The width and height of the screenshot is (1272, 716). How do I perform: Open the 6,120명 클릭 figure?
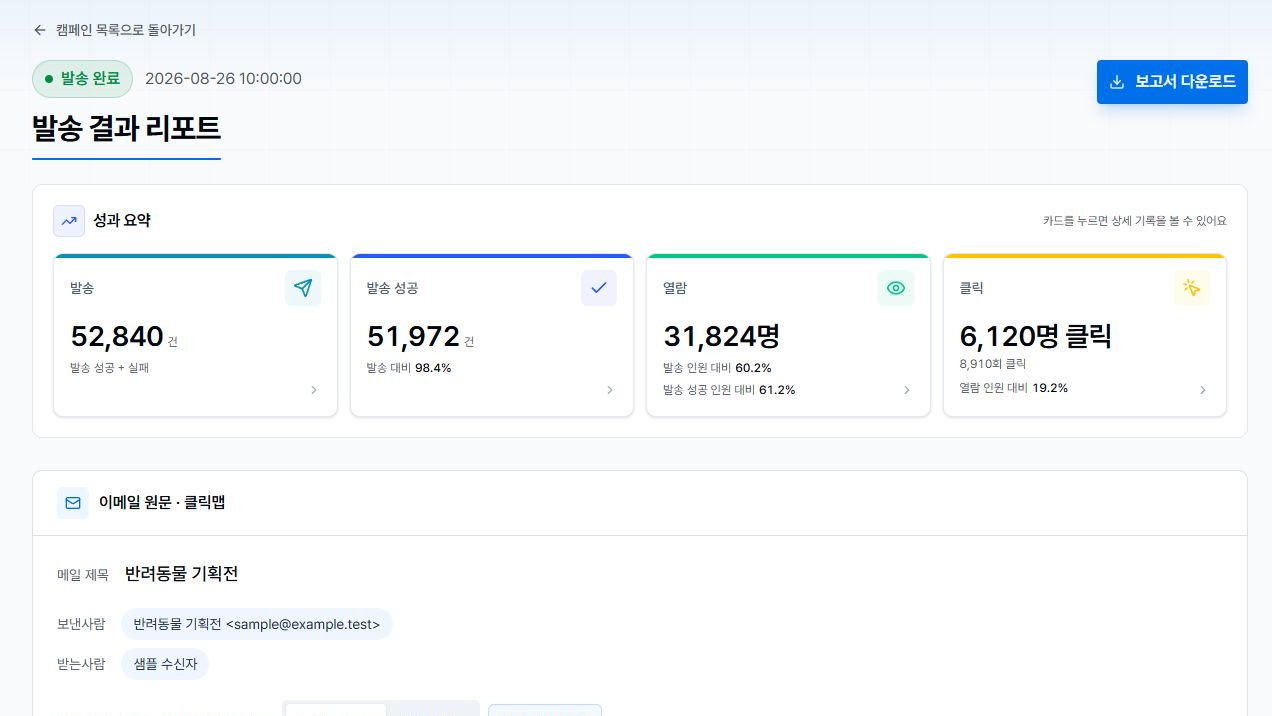point(1035,337)
